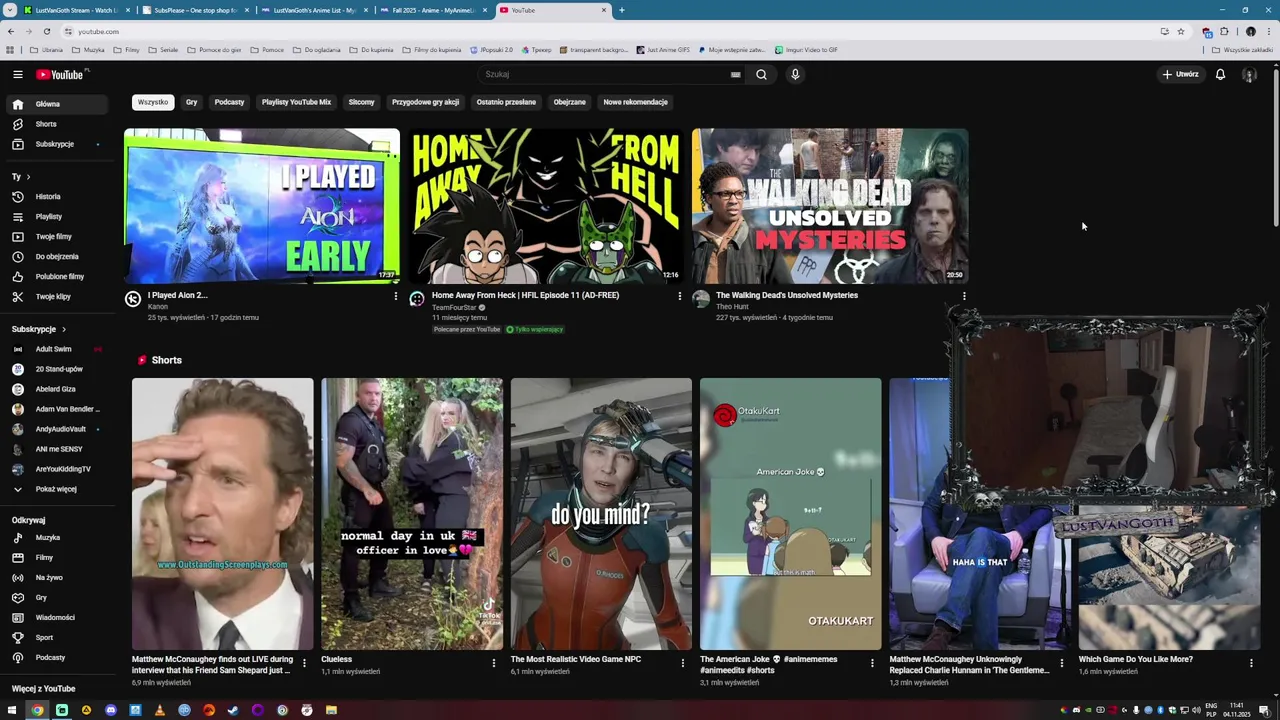Select the Podcasty filter chip

[229, 102]
